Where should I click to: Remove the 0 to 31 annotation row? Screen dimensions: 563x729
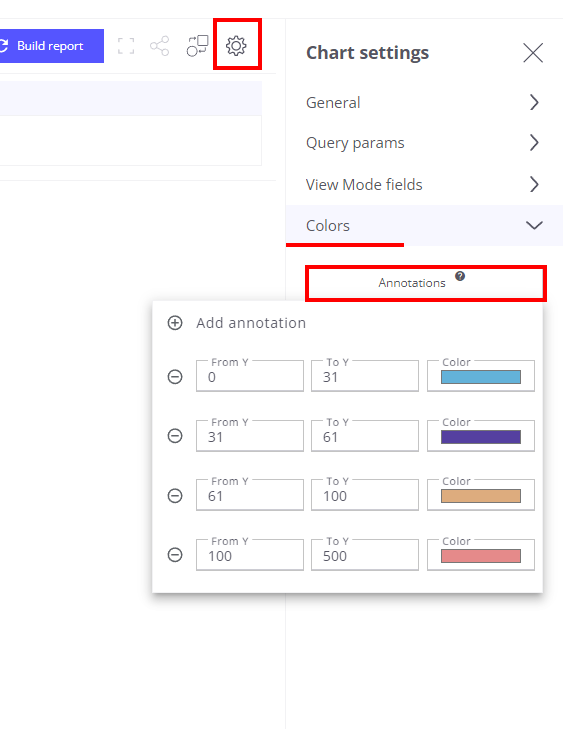click(175, 377)
